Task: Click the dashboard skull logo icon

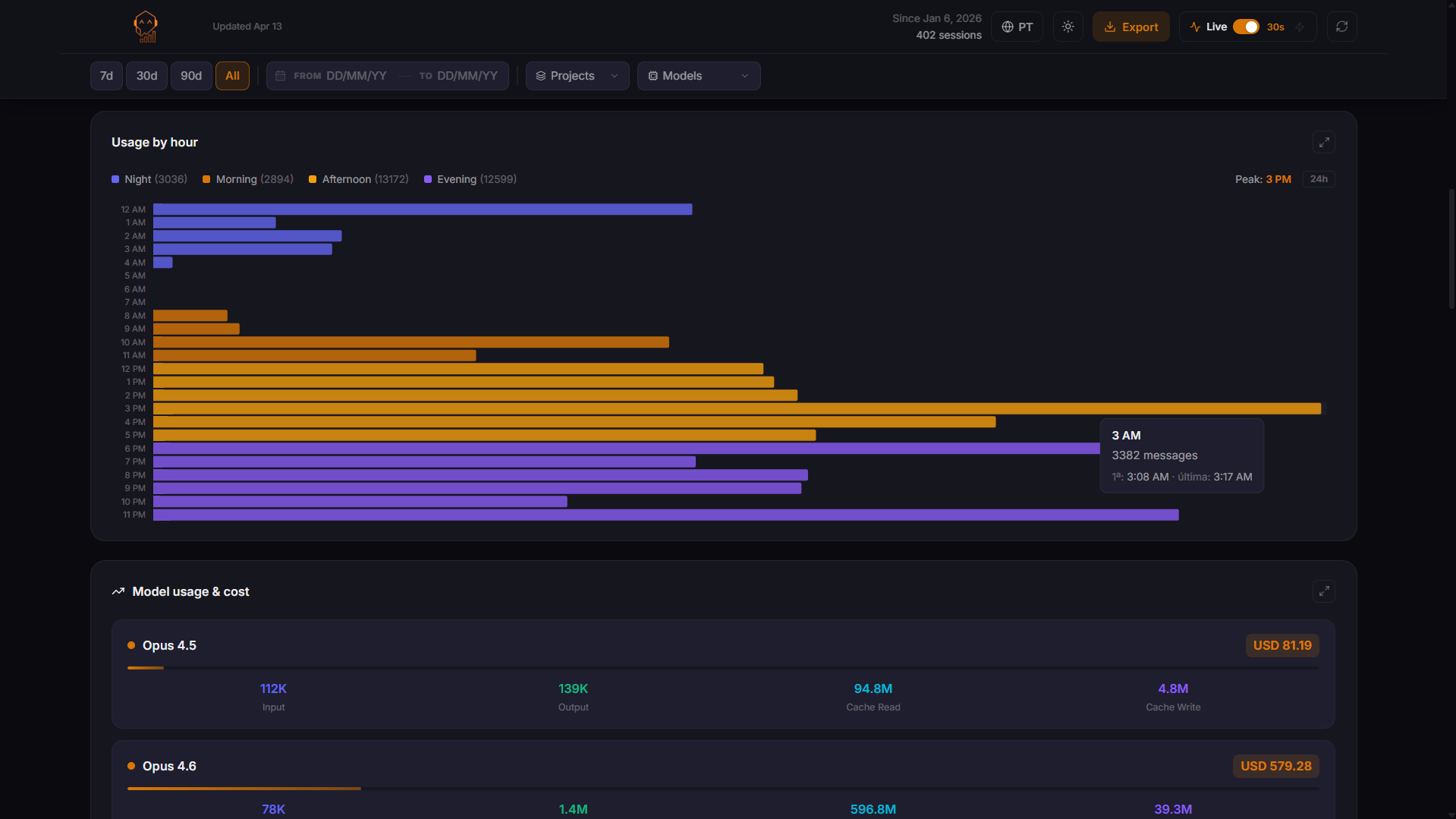Action: pyautogui.click(x=145, y=27)
